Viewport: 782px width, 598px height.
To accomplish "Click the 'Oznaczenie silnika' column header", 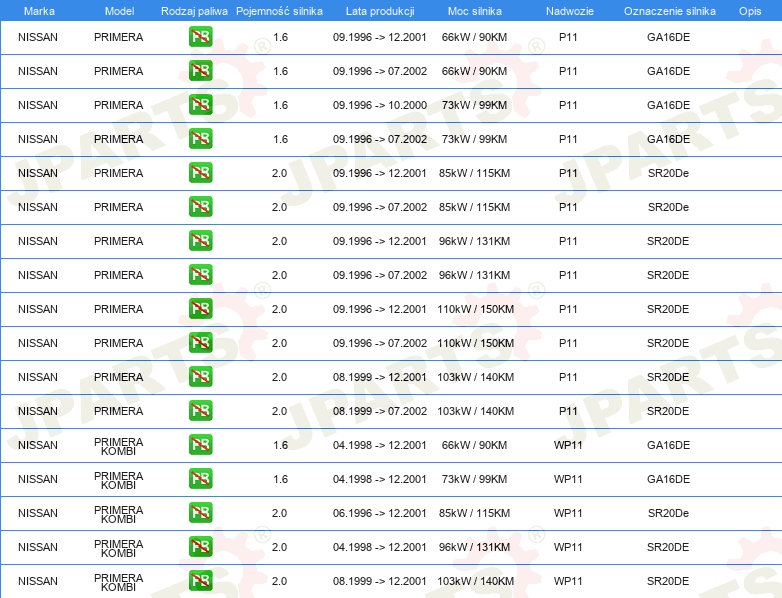I will (x=670, y=11).
